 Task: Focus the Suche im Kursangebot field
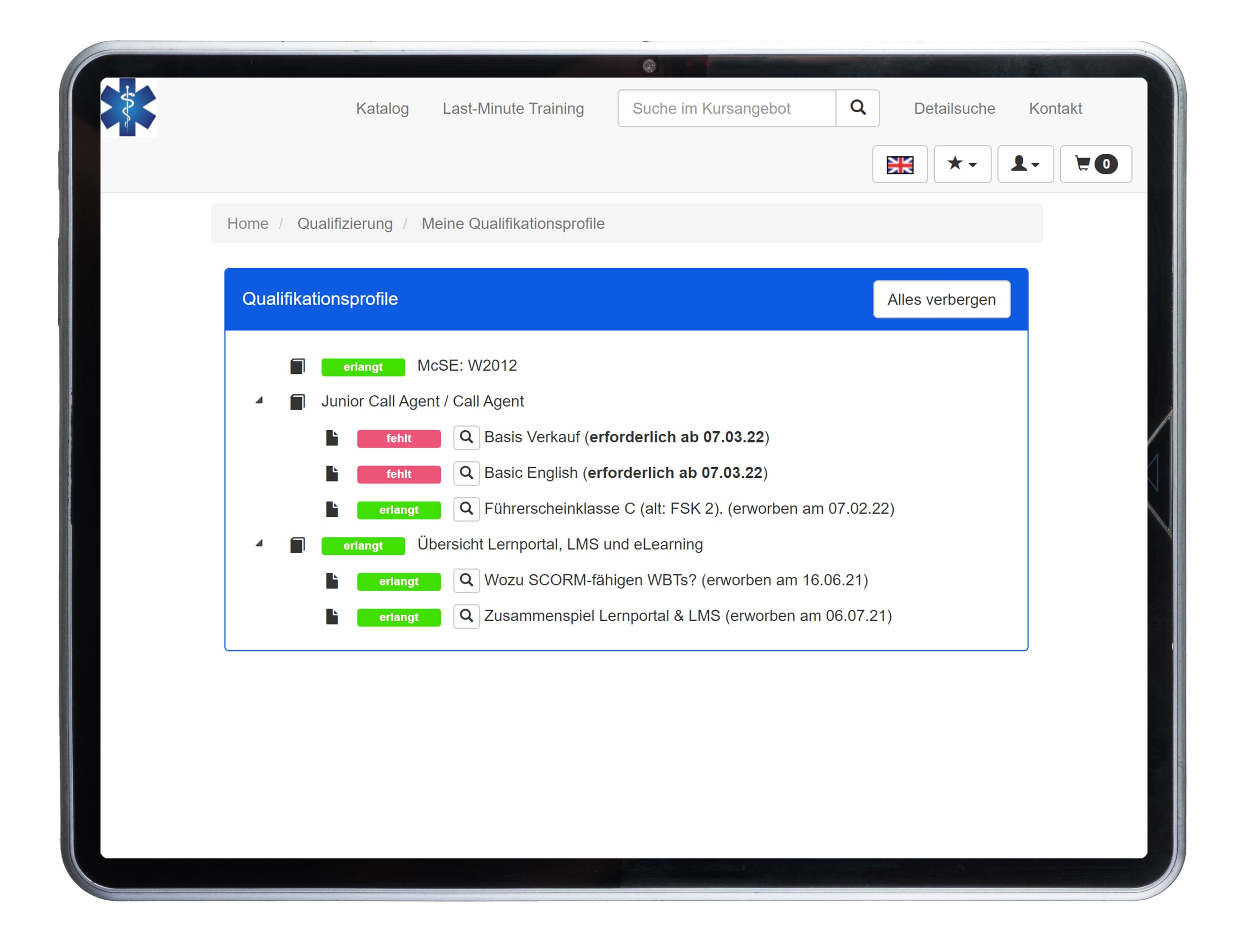point(726,108)
